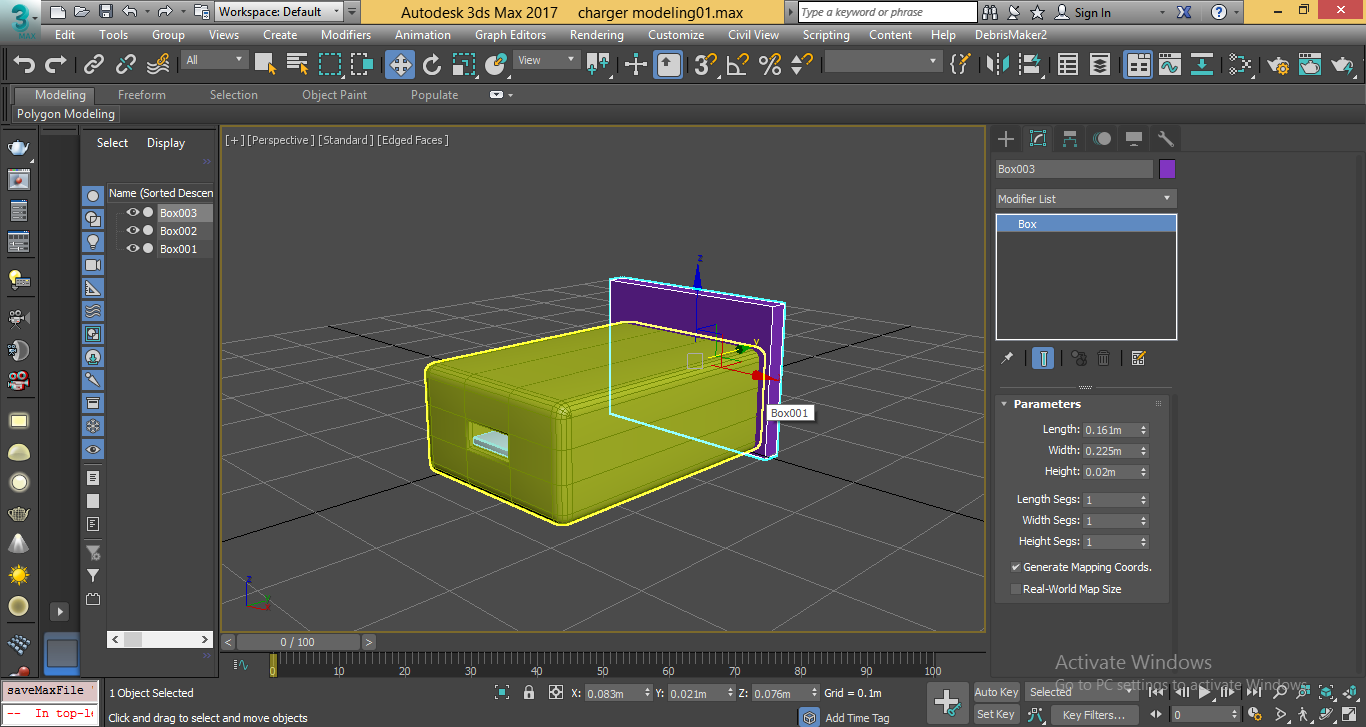Click the Edged Faces viewport label
The height and width of the screenshot is (727, 1366).
[413, 140]
